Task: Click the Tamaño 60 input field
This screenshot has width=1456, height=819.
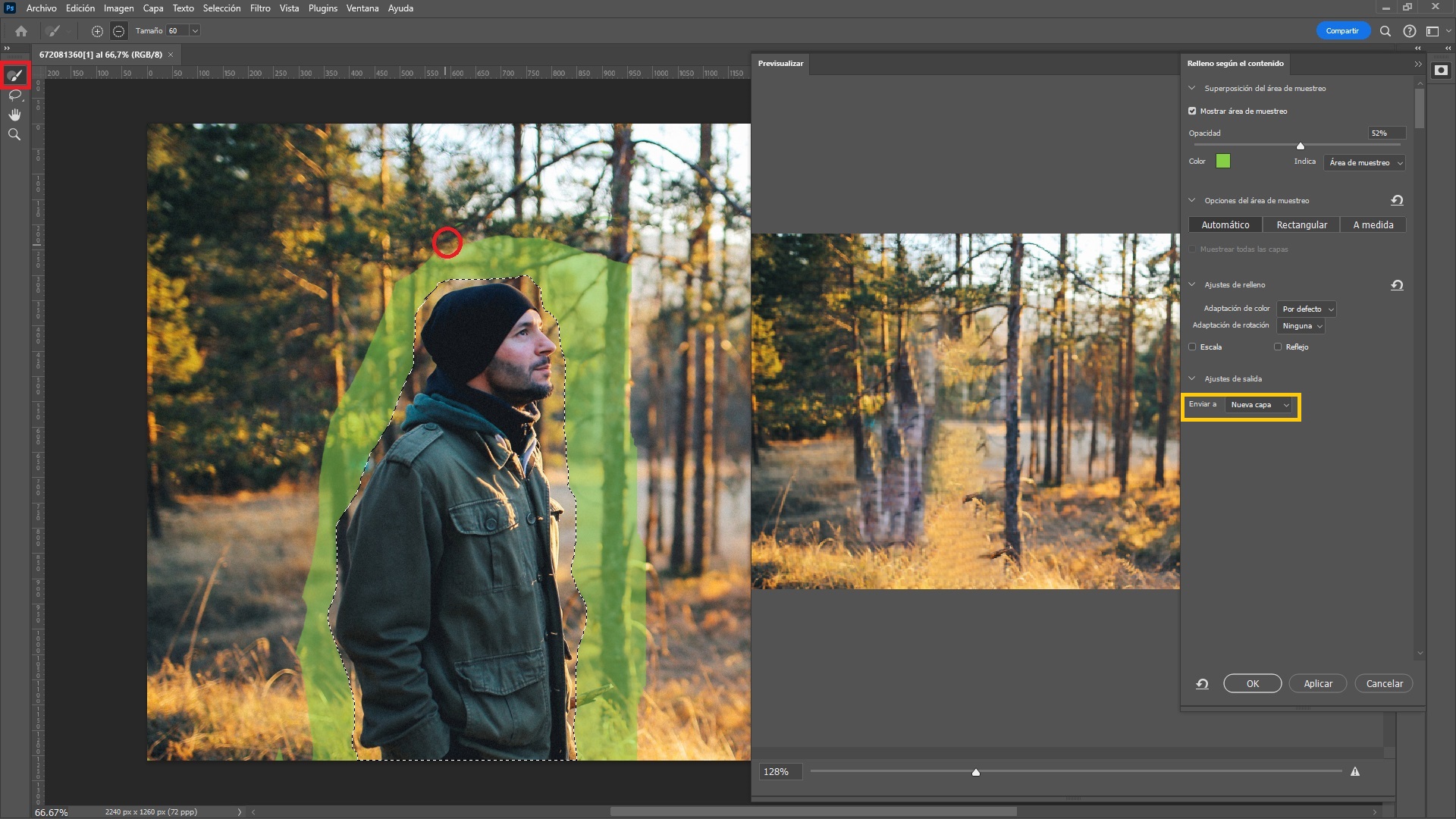Action: (177, 31)
